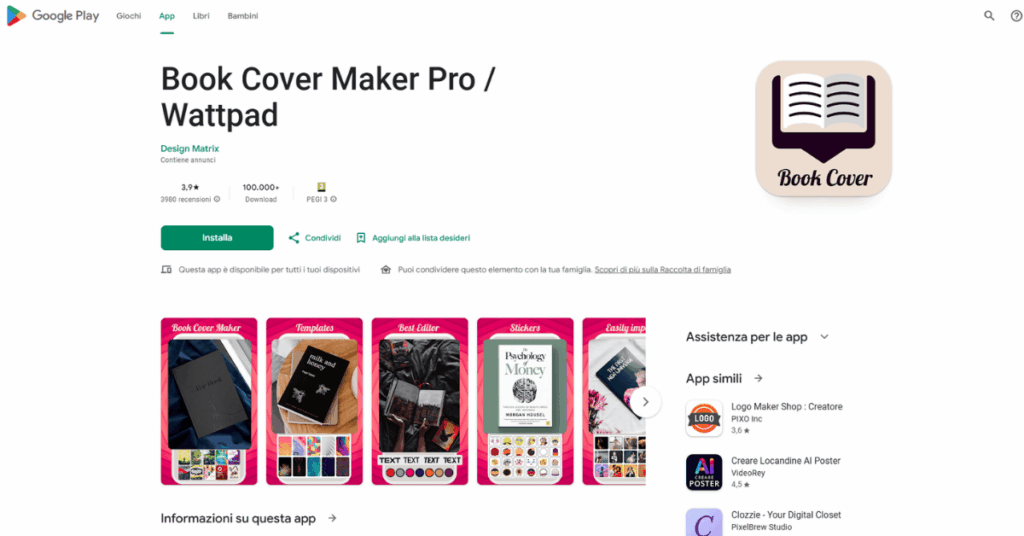The image size is (1024, 536).
Task: Open Informazioni su questa app arrow
Action: pyautogui.click(x=332, y=518)
